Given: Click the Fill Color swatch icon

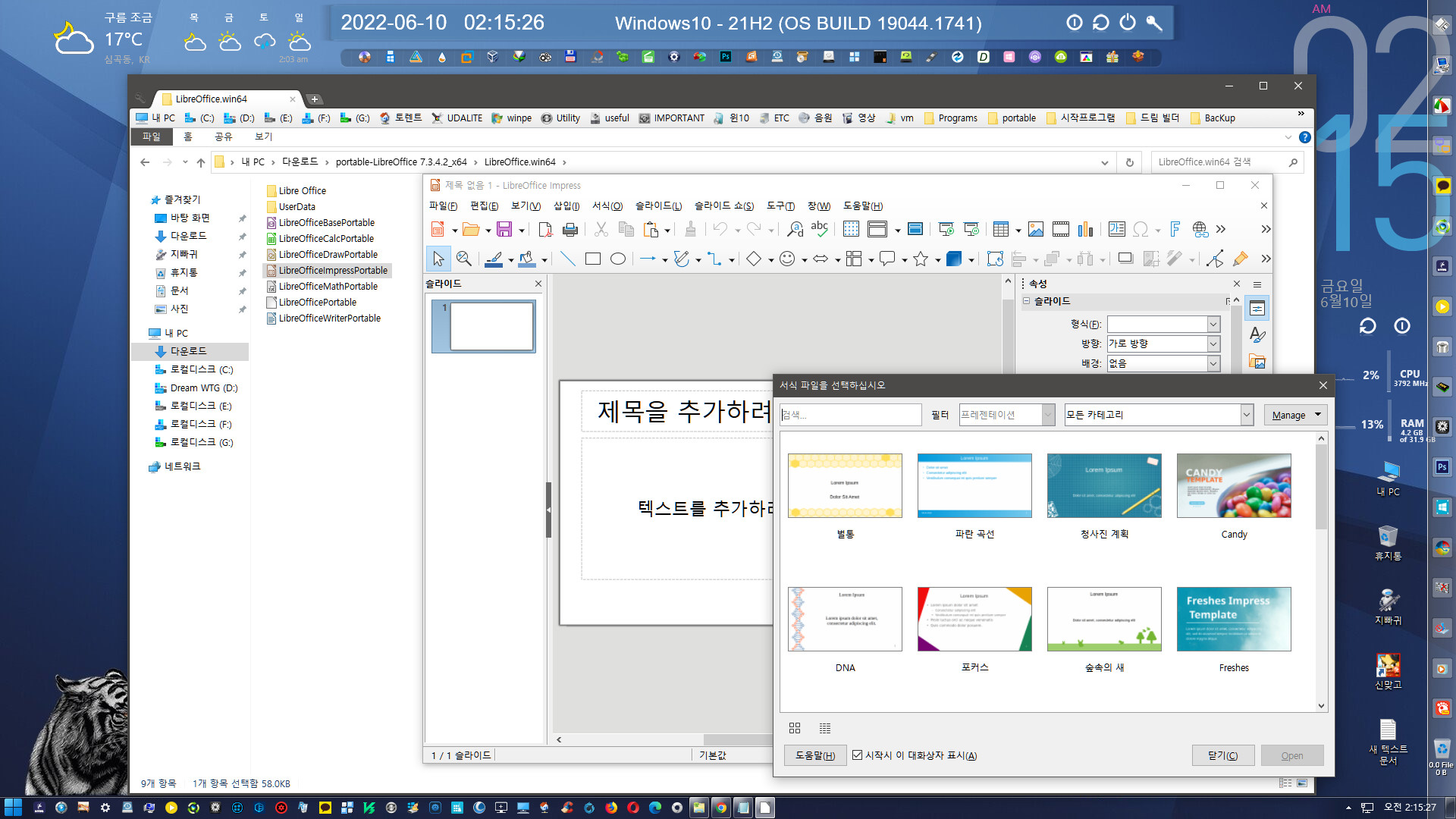Looking at the screenshot, I should click(527, 259).
